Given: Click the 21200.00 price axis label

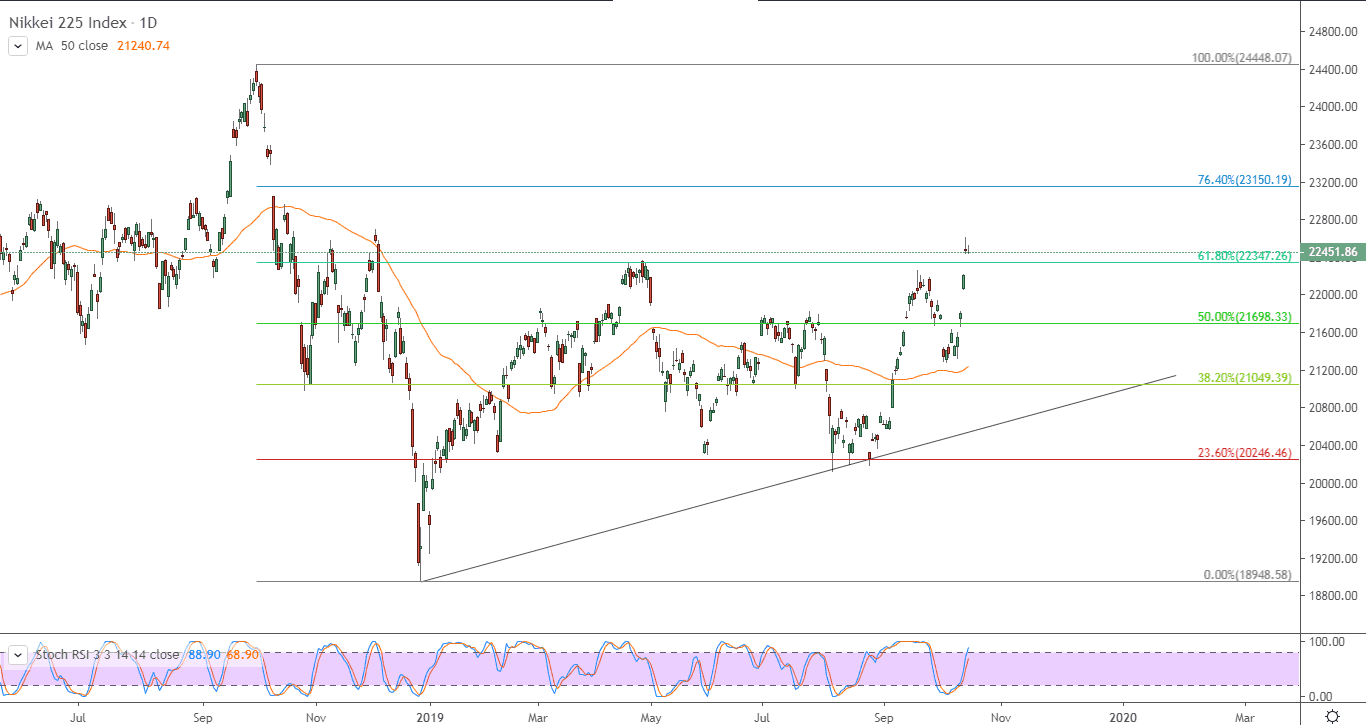Looking at the screenshot, I should pyautogui.click(x=1332, y=370).
